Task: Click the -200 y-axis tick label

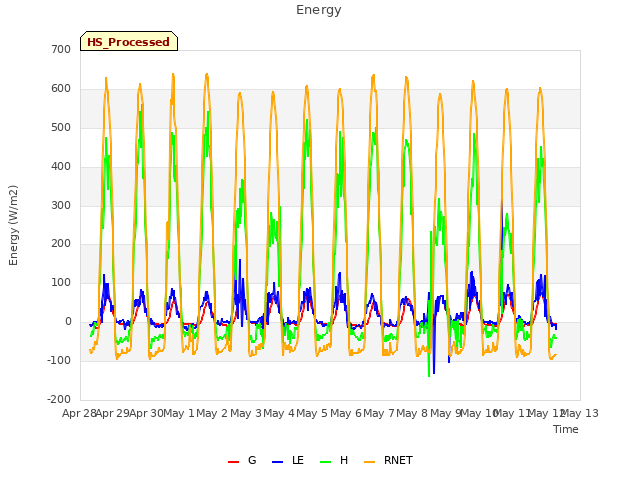Action: 59,399
